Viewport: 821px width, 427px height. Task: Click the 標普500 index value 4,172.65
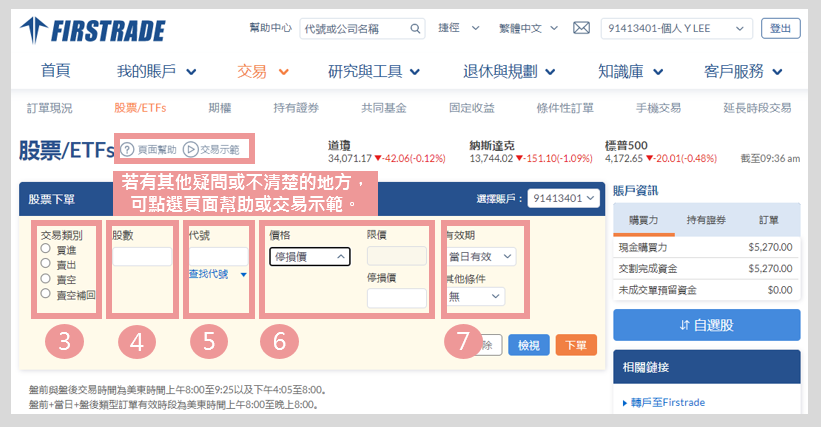[x=623, y=159]
